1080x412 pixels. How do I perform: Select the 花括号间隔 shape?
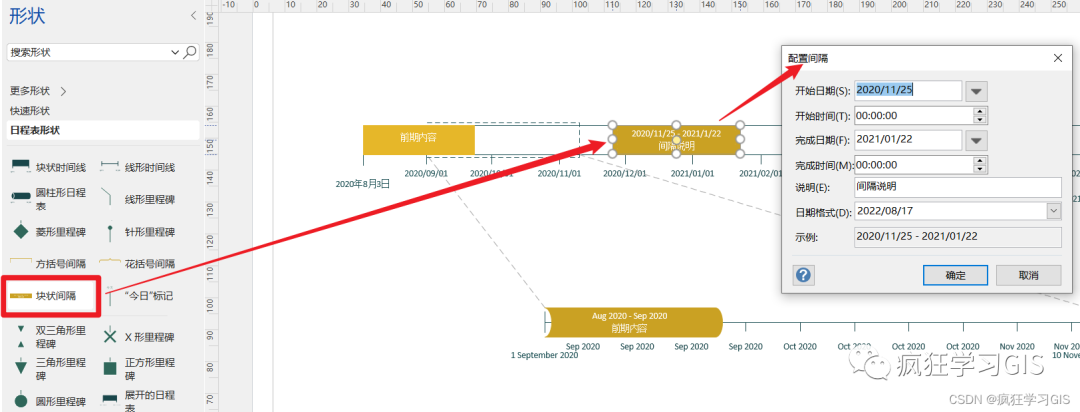click(138, 263)
